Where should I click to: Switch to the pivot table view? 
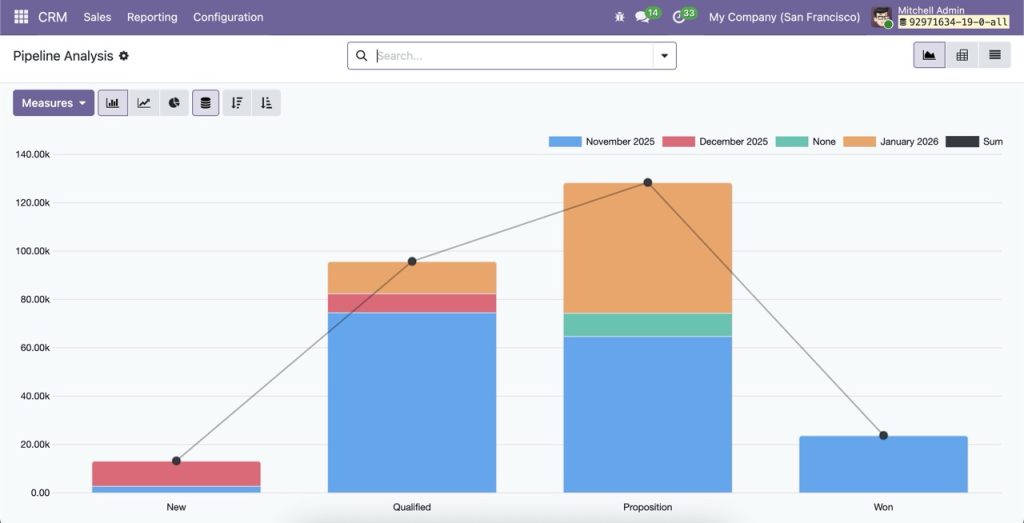pos(962,55)
